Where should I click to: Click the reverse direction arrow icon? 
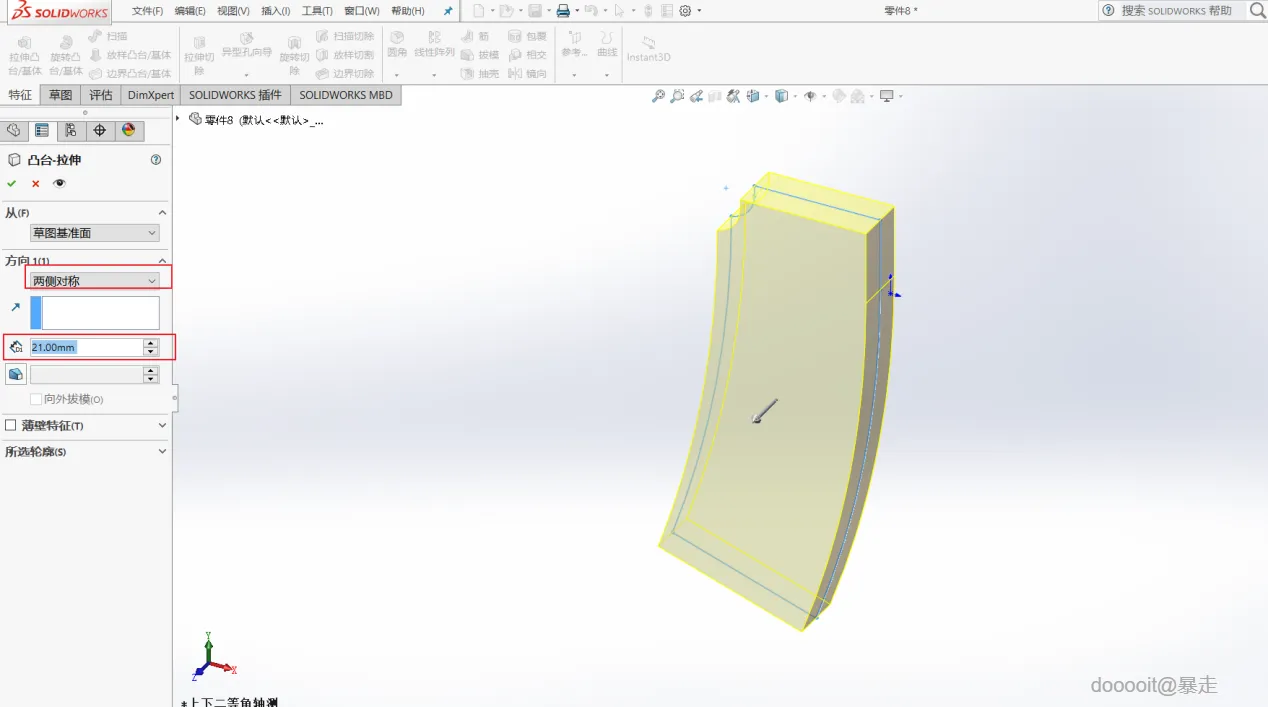click(15, 308)
